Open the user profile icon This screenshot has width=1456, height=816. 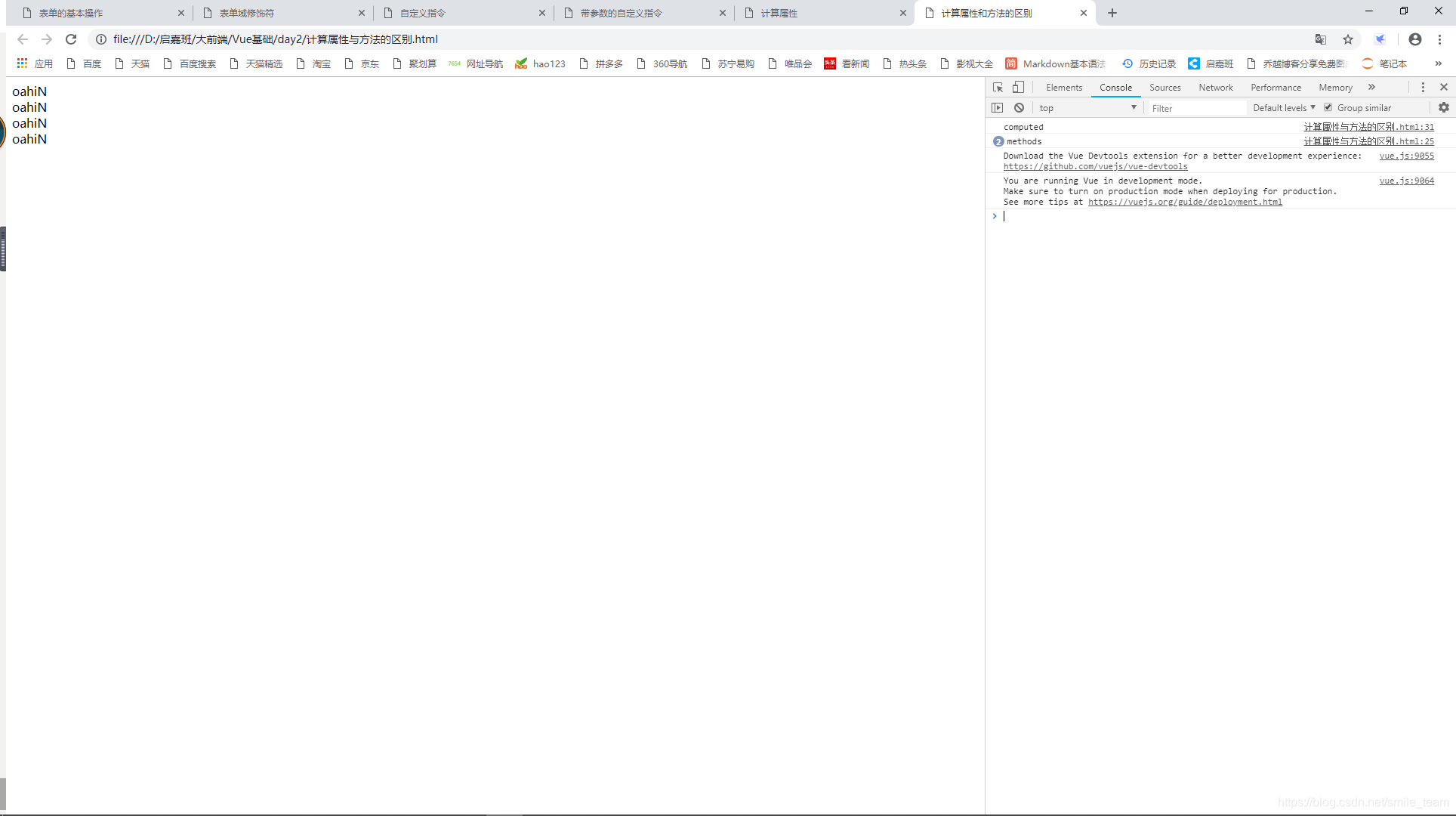click(x=1415, y=39)
